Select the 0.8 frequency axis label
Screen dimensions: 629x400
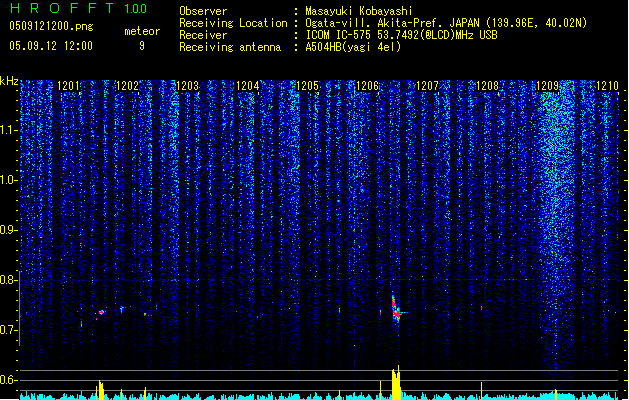point(9,280)
